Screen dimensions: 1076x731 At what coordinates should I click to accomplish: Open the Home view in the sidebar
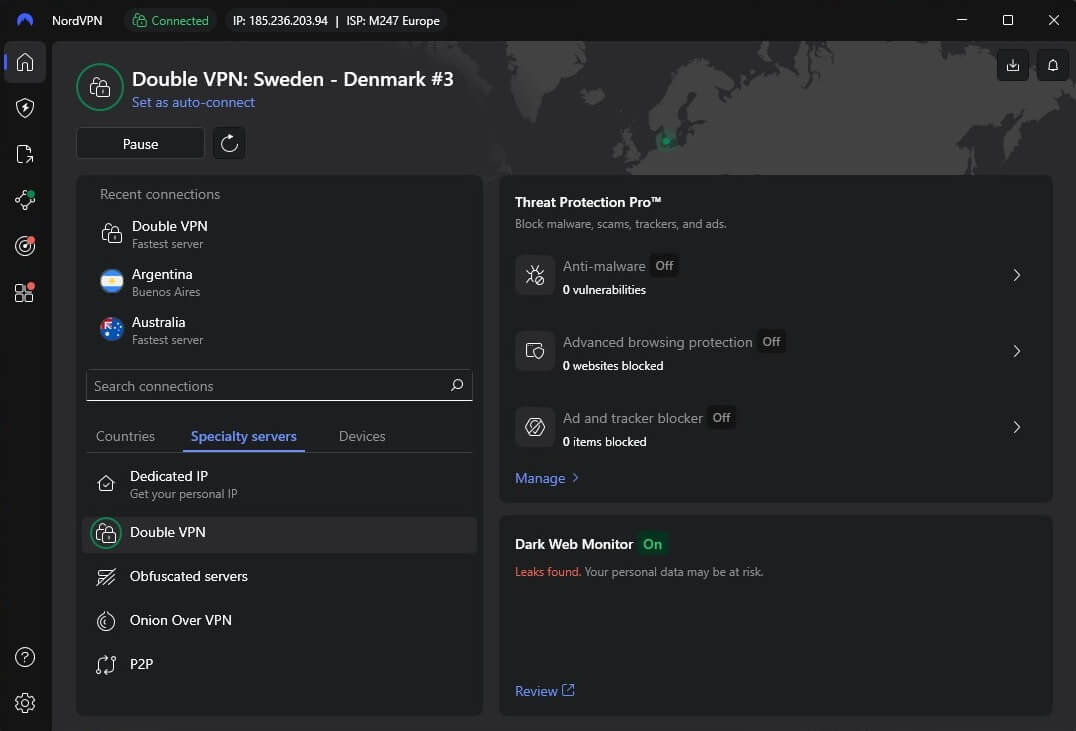point(24,62)
